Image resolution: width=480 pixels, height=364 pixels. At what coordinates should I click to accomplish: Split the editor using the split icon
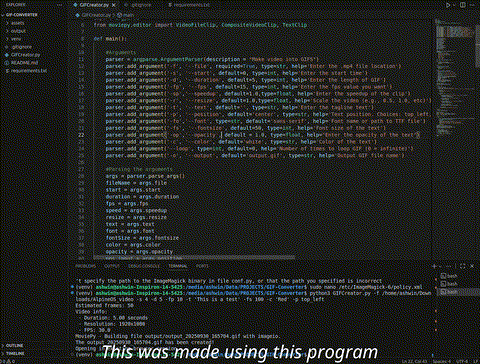tap(463, 5)
